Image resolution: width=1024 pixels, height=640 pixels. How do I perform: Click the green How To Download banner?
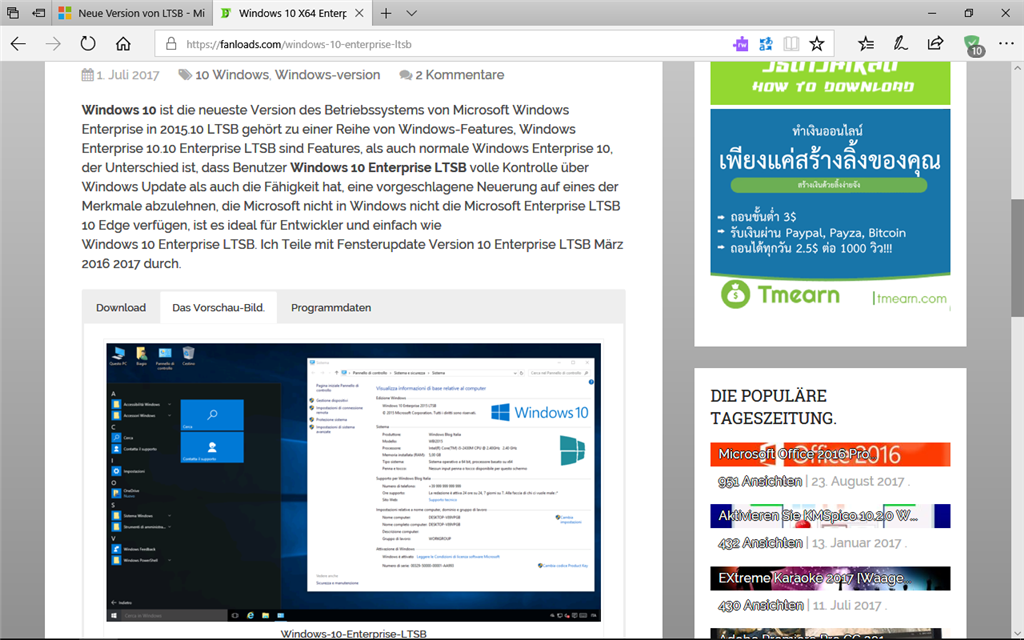pyautogui.click(x=830, y=82)
